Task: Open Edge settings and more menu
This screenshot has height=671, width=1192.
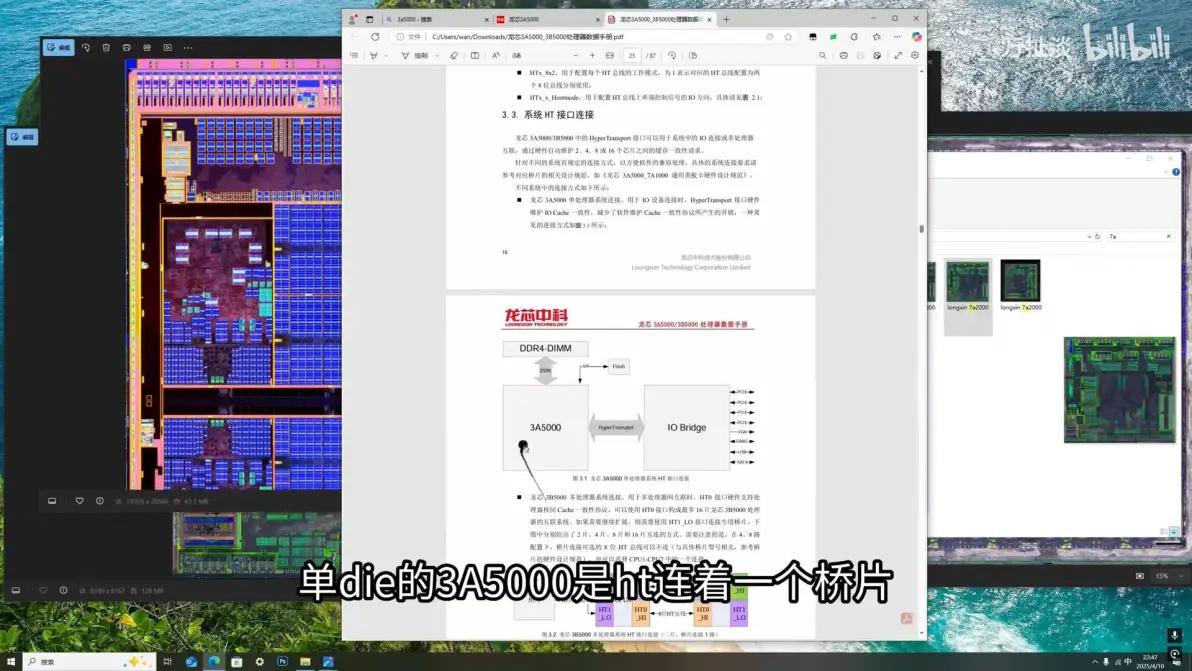Action: pos(897,36)
